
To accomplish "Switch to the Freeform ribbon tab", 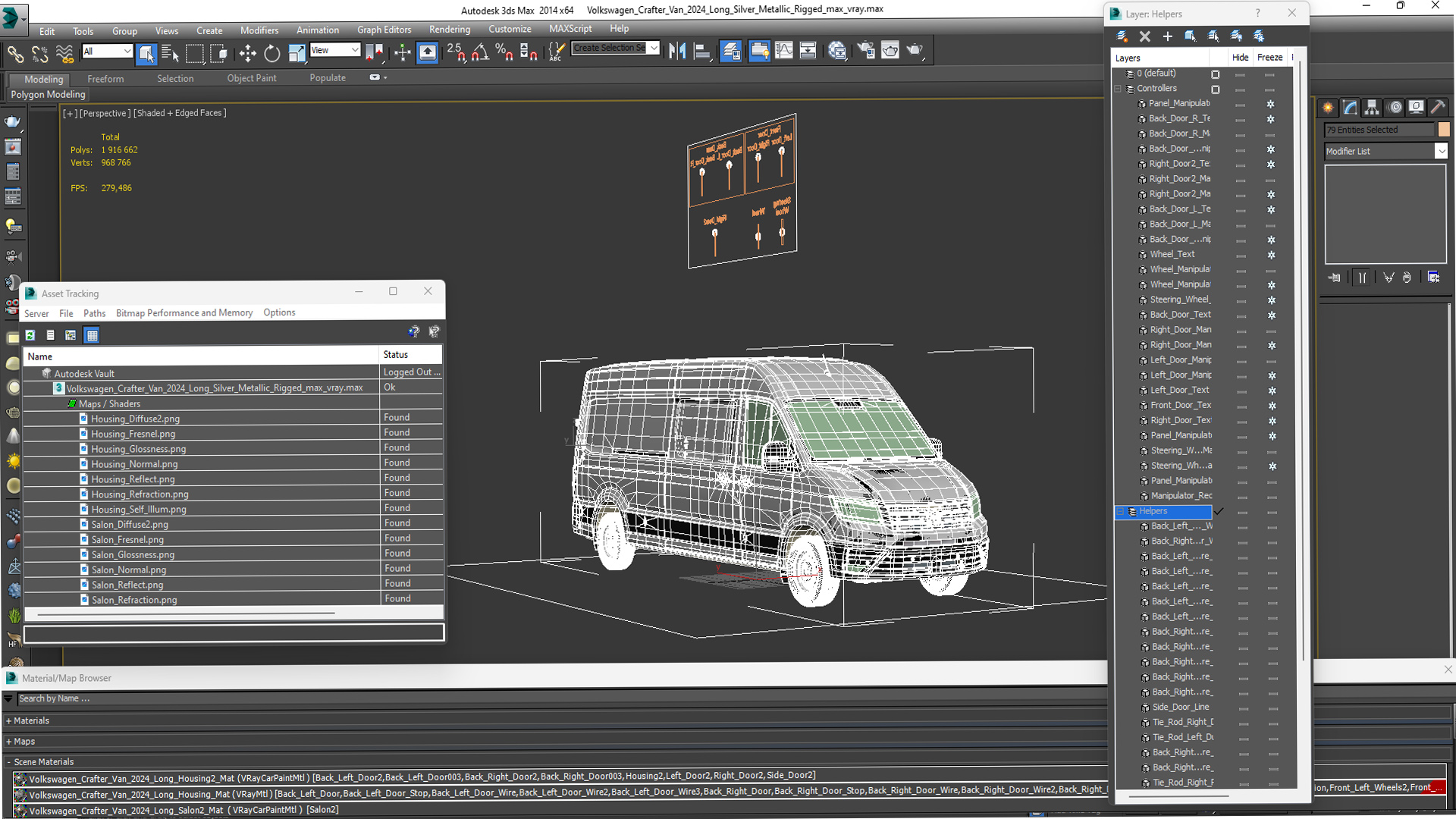I will (x=105, y=79).
